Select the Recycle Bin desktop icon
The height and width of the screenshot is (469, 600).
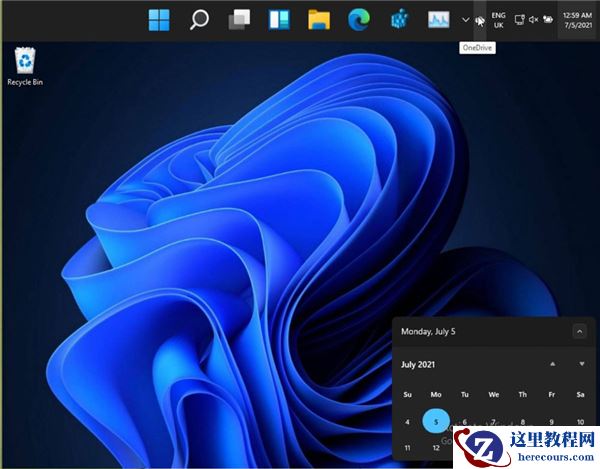(x=25, y=66)
